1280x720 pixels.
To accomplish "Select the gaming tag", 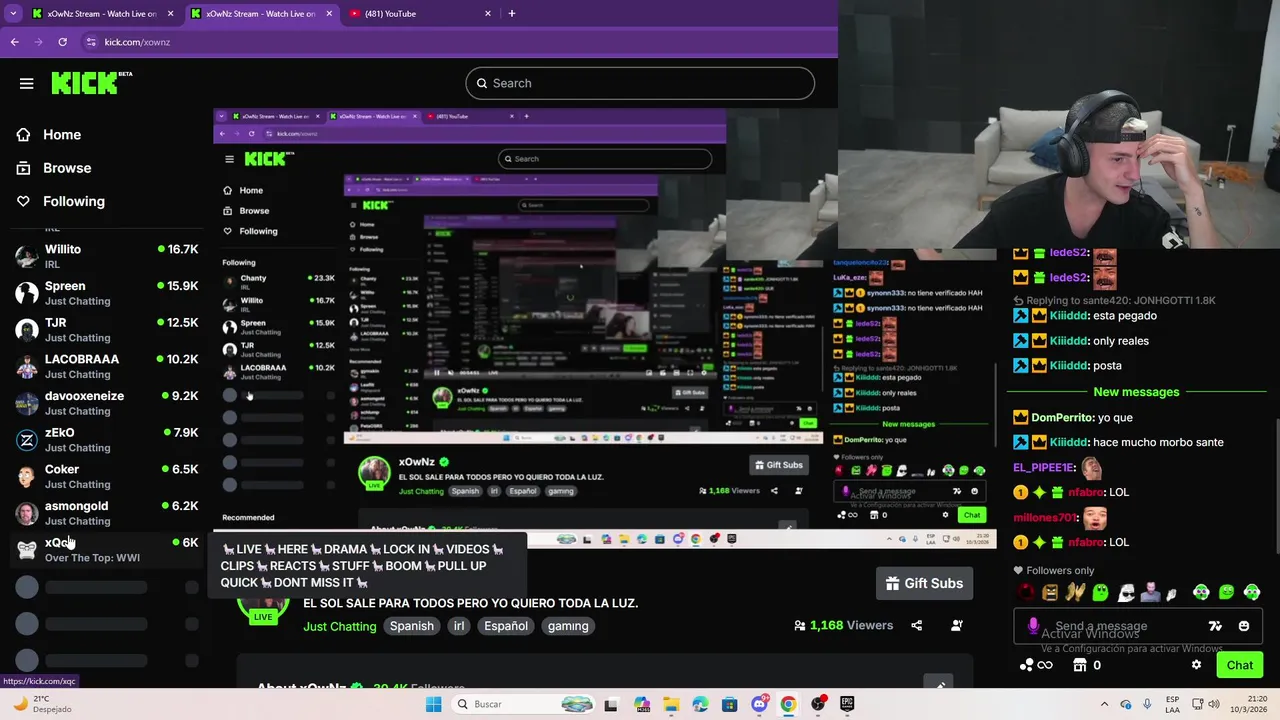I will [568, 626].
